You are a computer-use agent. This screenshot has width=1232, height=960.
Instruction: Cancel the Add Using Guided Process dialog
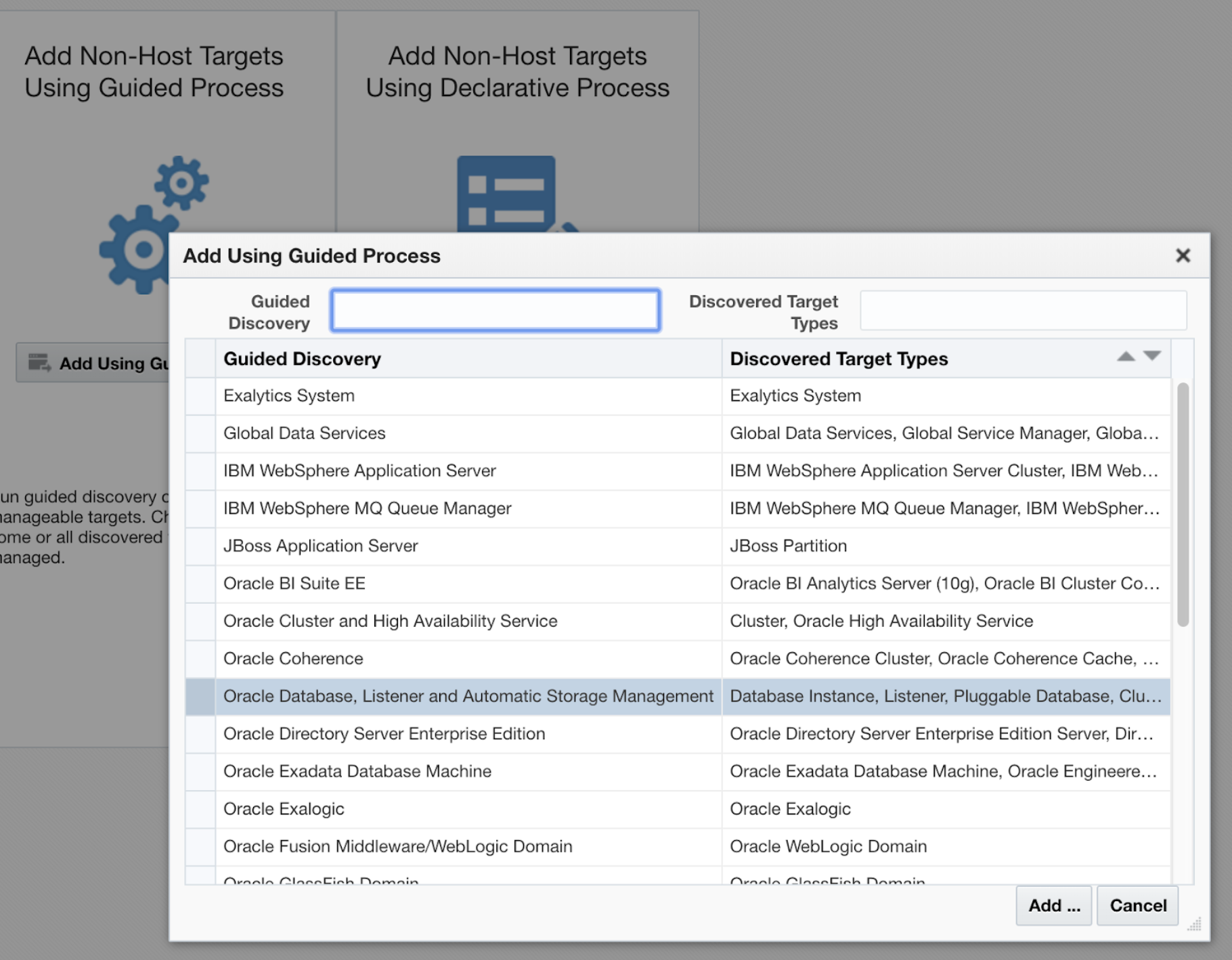[x=1138, y=906]
